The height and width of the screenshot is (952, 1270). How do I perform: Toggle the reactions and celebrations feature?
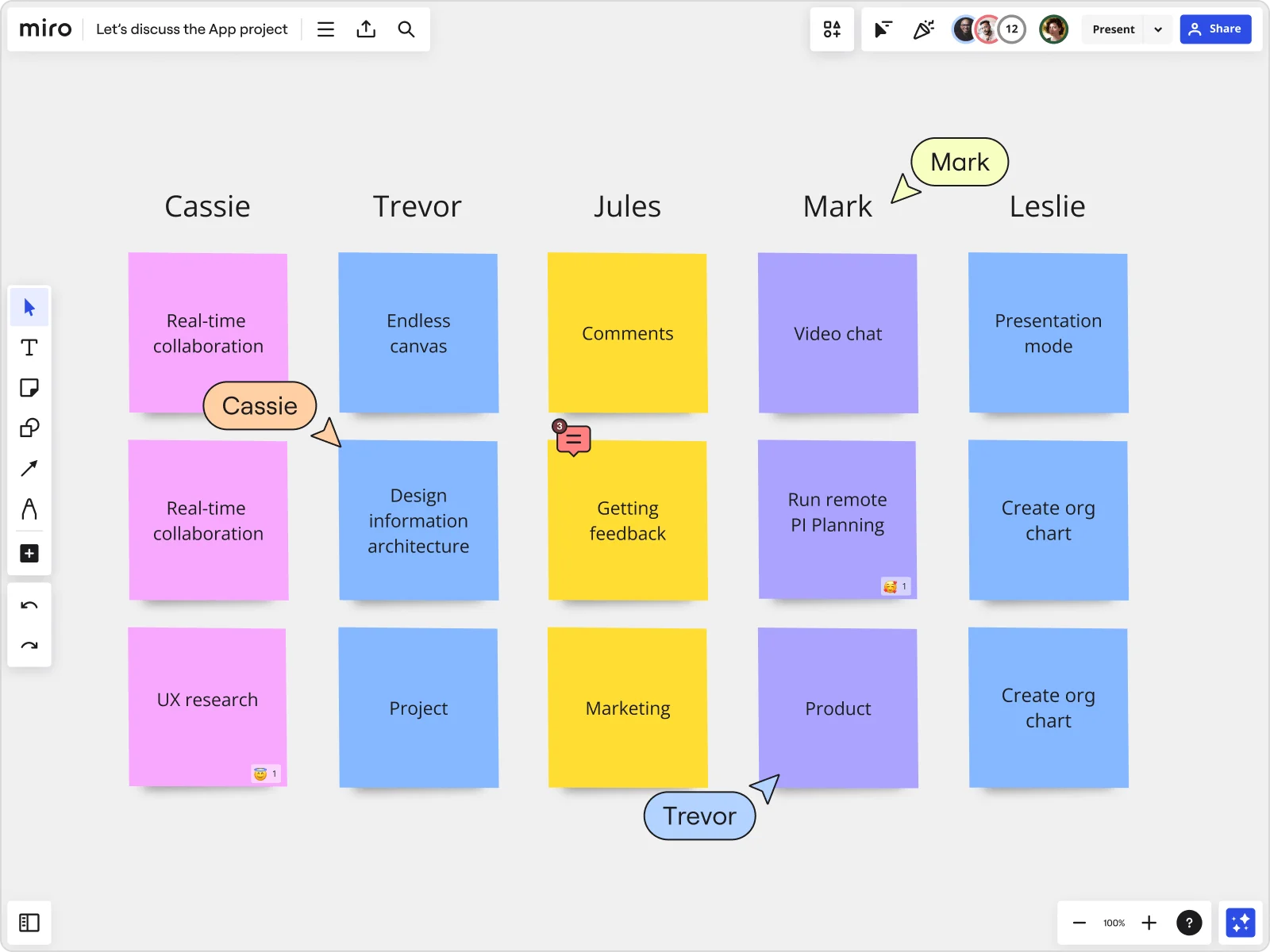coord(924,29)
